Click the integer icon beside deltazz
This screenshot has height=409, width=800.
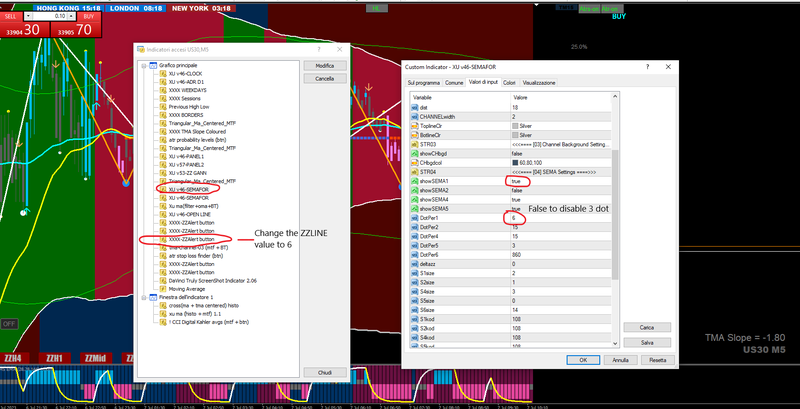click(x=415, y=264)
